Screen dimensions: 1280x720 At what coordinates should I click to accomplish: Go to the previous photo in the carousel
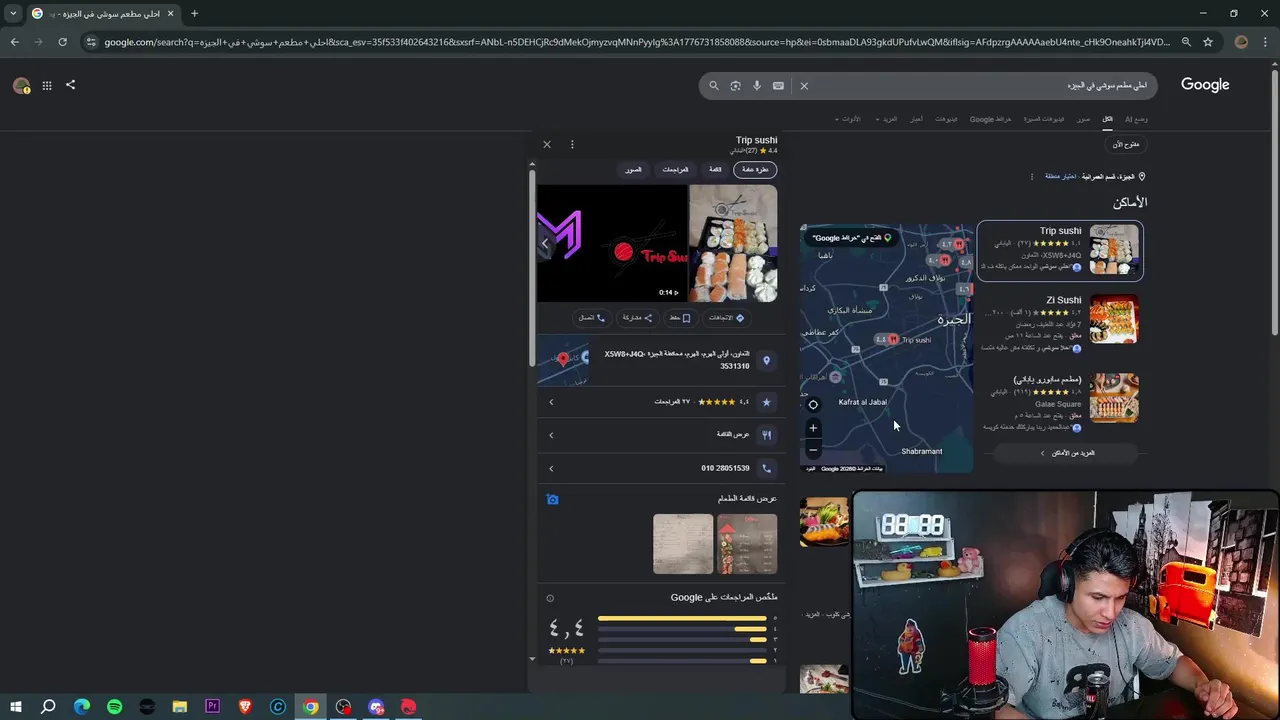545,243
